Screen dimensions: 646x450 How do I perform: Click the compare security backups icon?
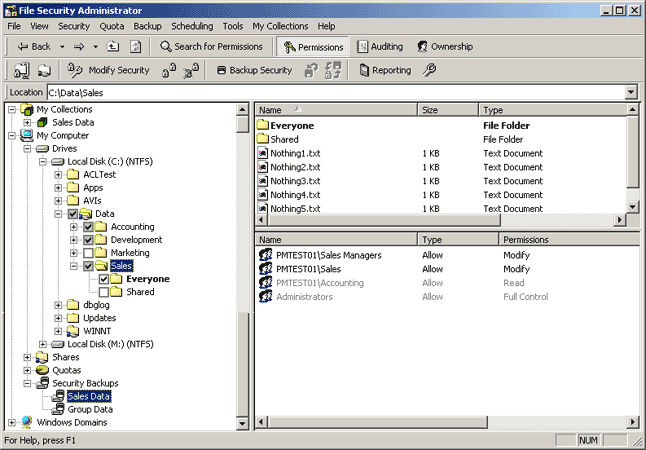click(x=333, y=70)
